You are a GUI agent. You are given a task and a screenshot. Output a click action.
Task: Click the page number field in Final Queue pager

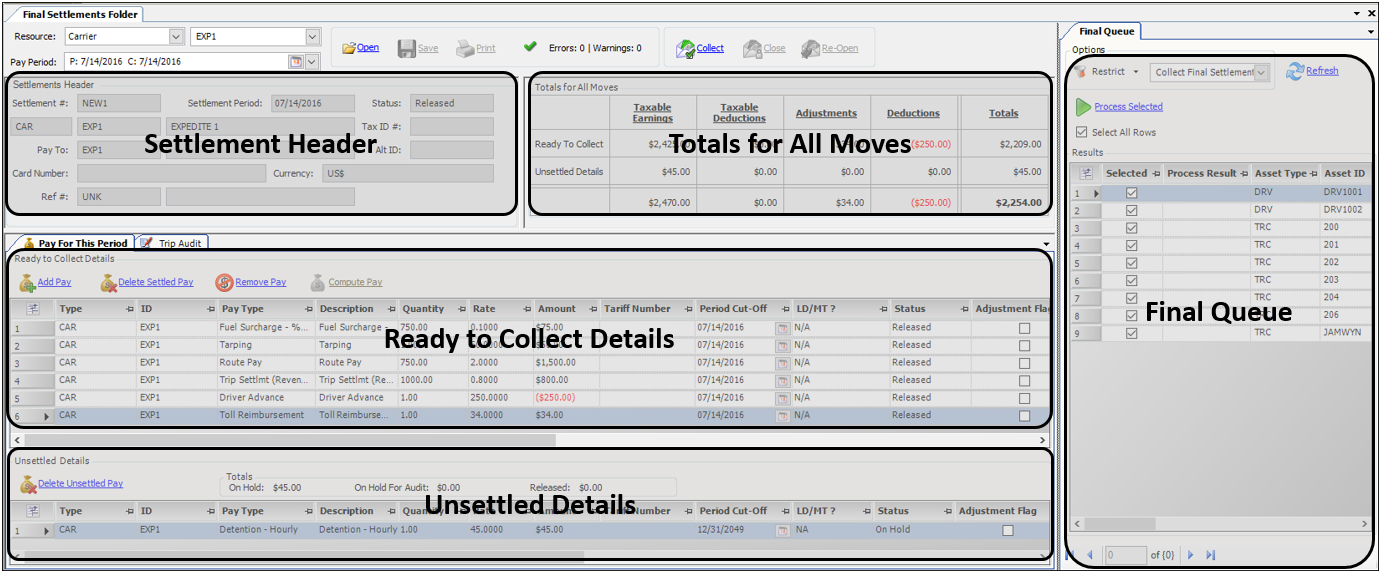click(1125, 555)
